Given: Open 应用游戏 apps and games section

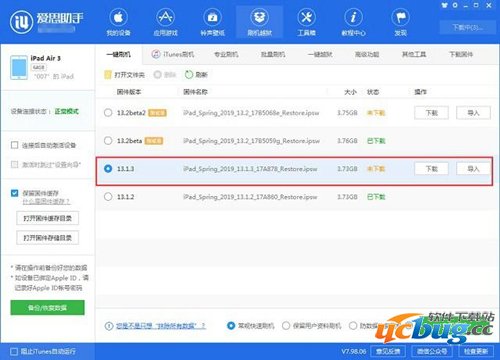Looking at the screenshot, I should (165, 22).
